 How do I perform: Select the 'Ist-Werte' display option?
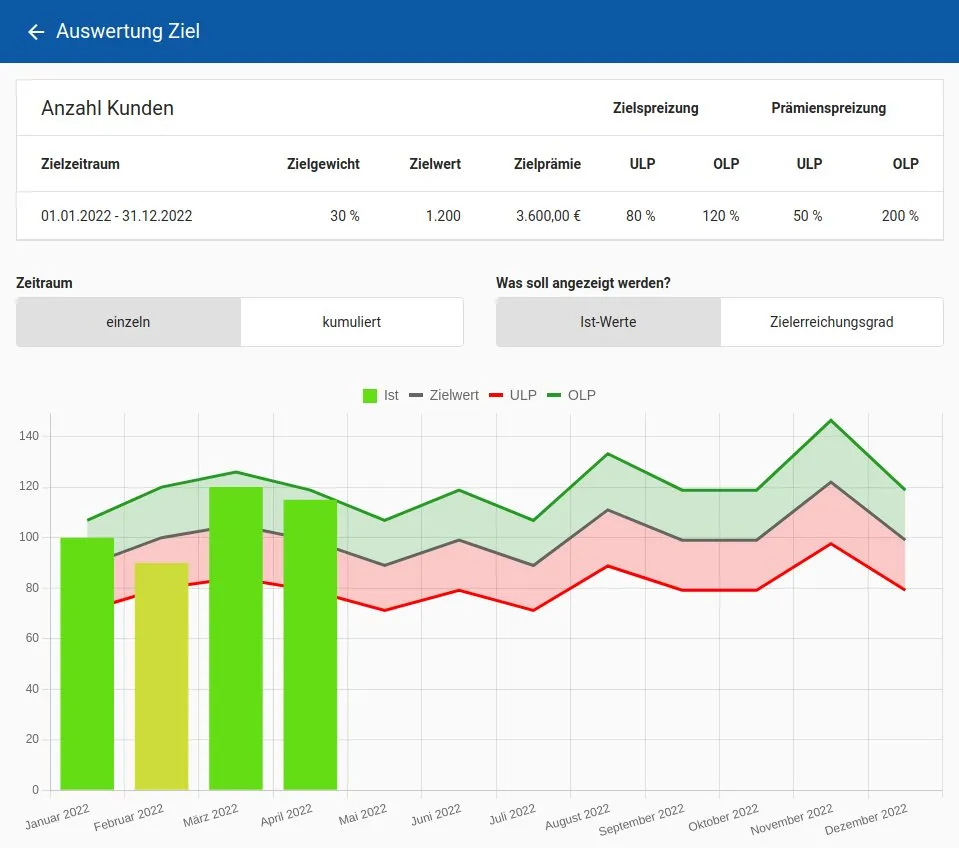point(608,322)
